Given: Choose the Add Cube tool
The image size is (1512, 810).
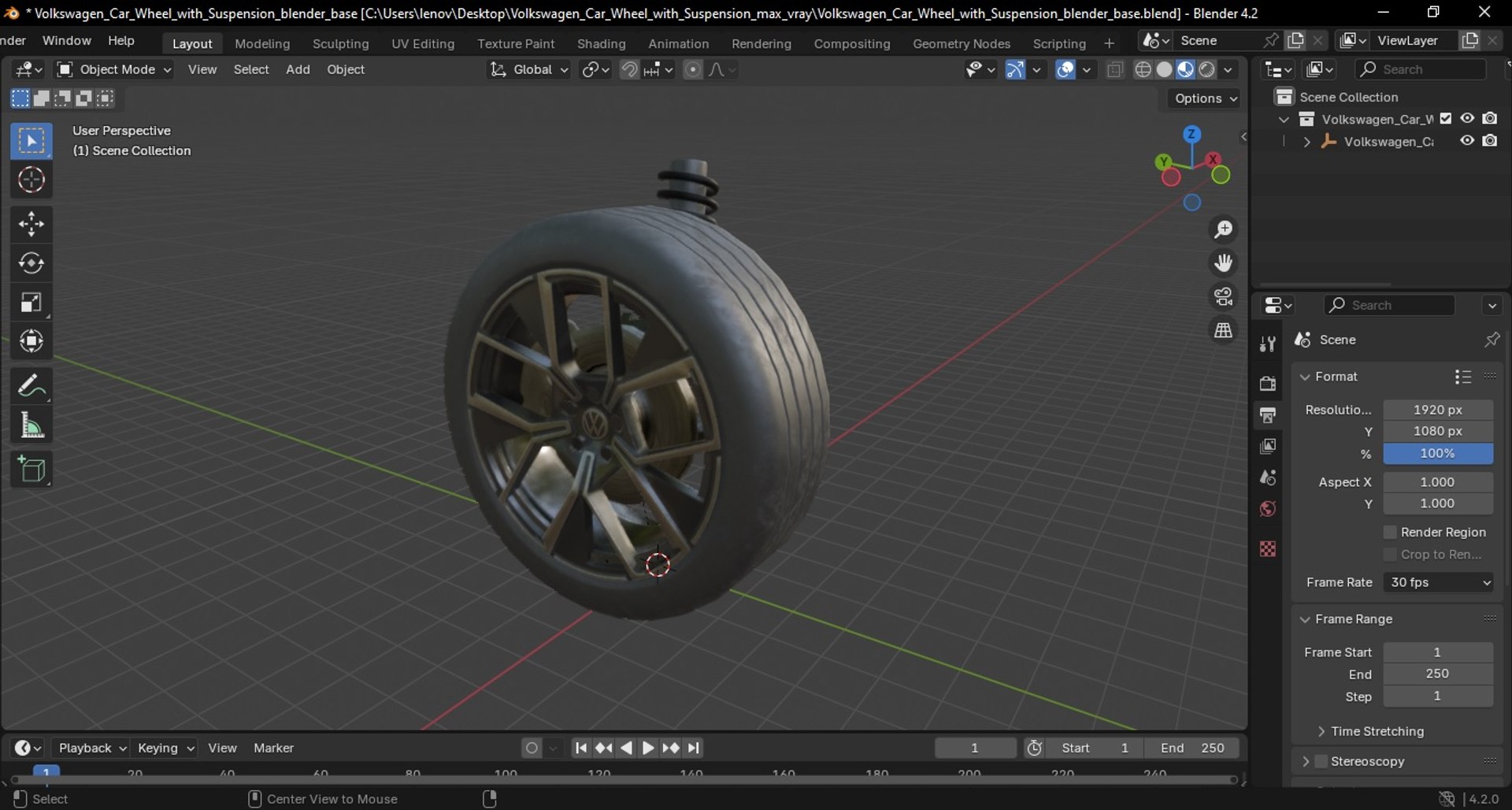Looking at the screenshot, I should 31,470.
